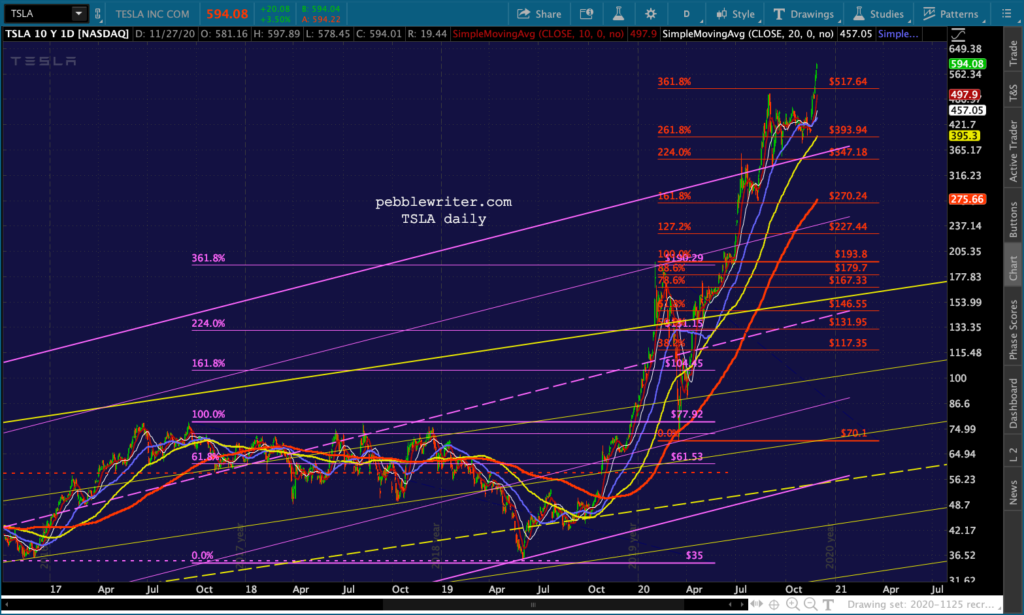Click the +20.08 net change value
The width and height of the screenshot is (1024, 615).
(274, 9)
